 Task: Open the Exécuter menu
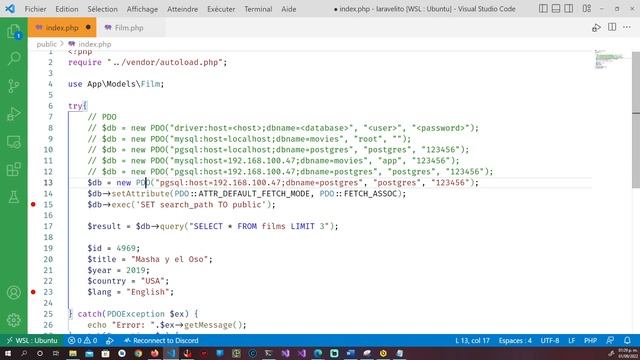221,9
